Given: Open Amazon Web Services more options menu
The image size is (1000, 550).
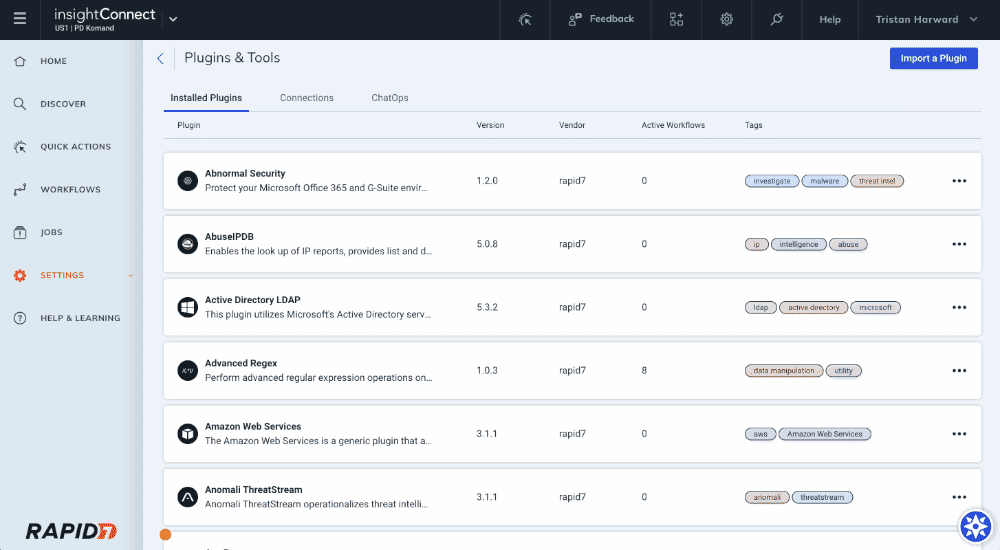Looking at the screenshot, I should pyautogui.click(x=959, y=433).
